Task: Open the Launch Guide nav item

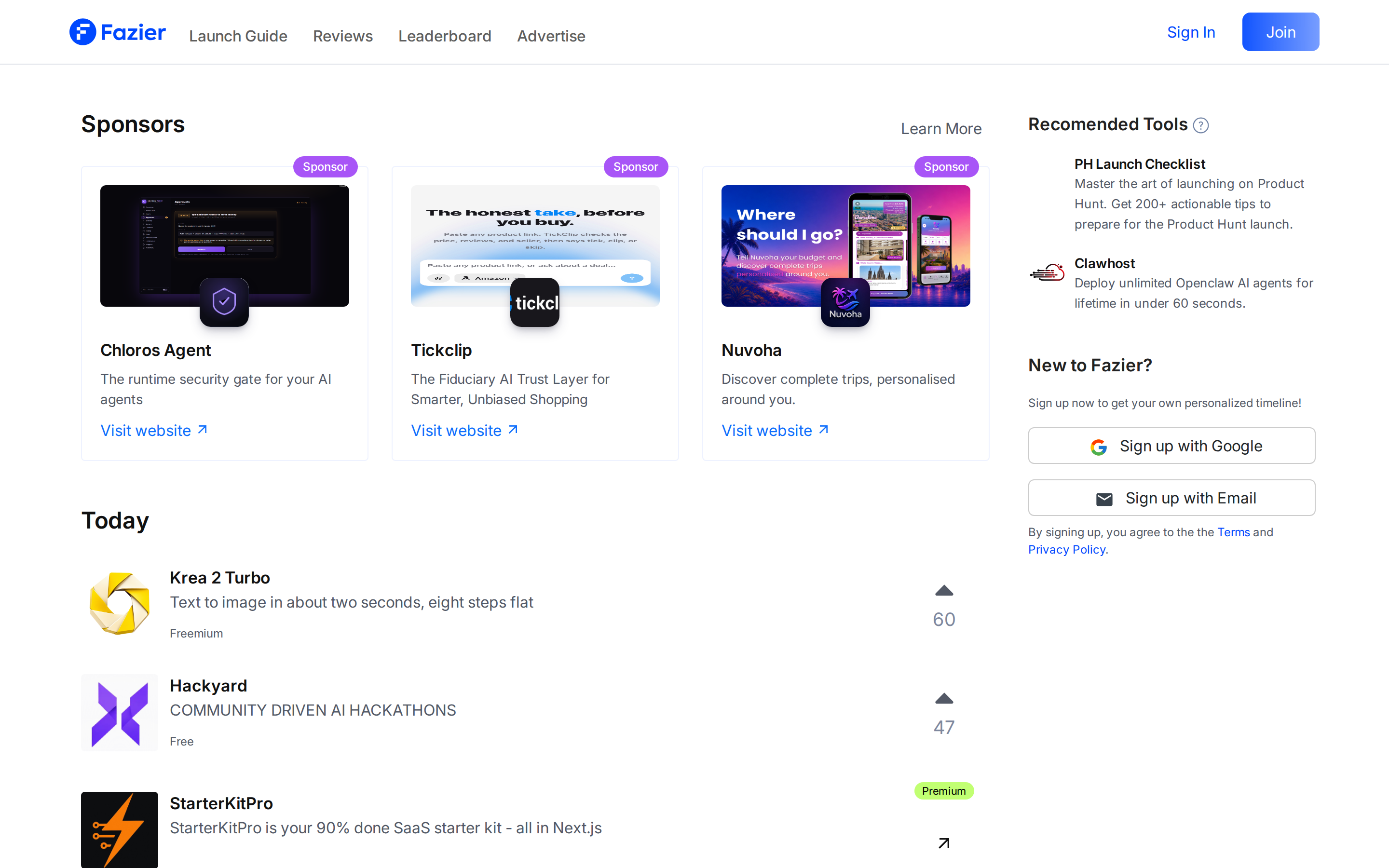Action: click(238, 36)
